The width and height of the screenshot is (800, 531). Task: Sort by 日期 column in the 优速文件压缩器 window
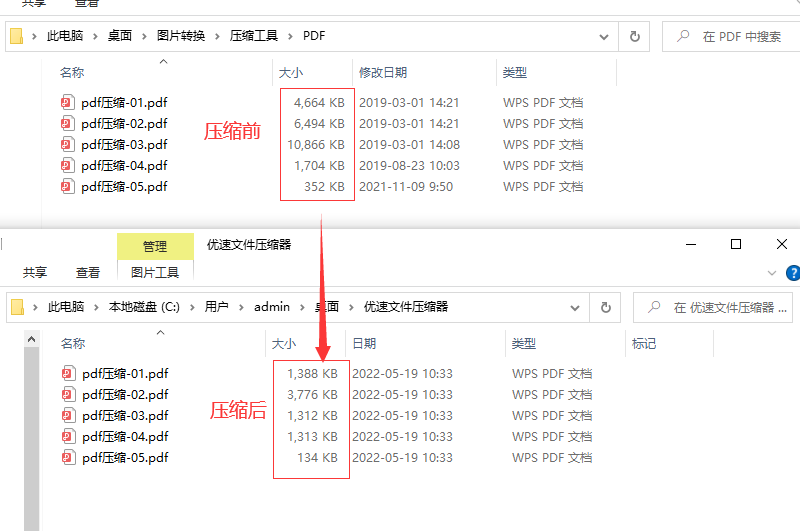[x=364, y=343]
